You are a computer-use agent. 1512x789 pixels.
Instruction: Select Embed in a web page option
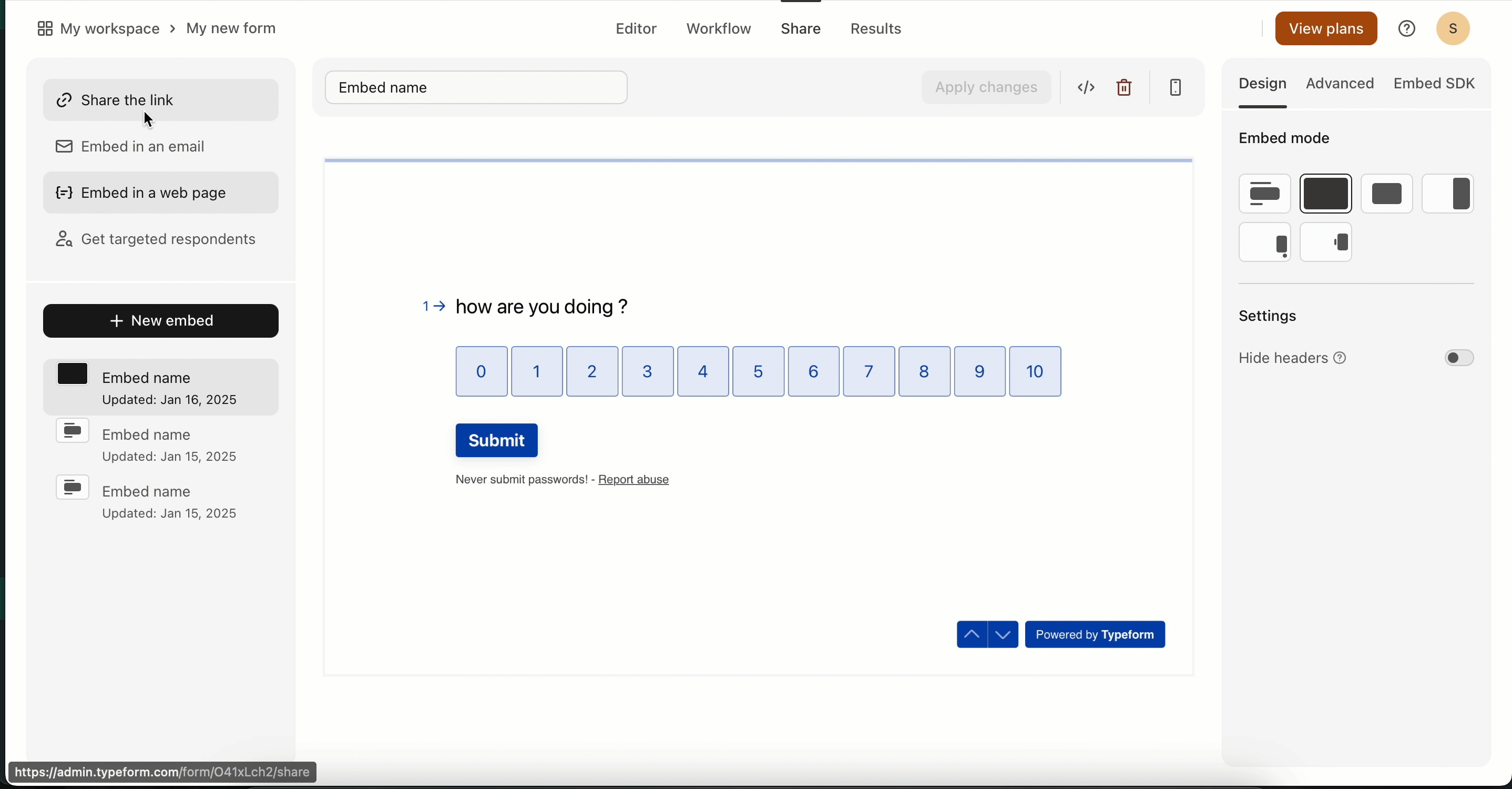coord(161,193)
